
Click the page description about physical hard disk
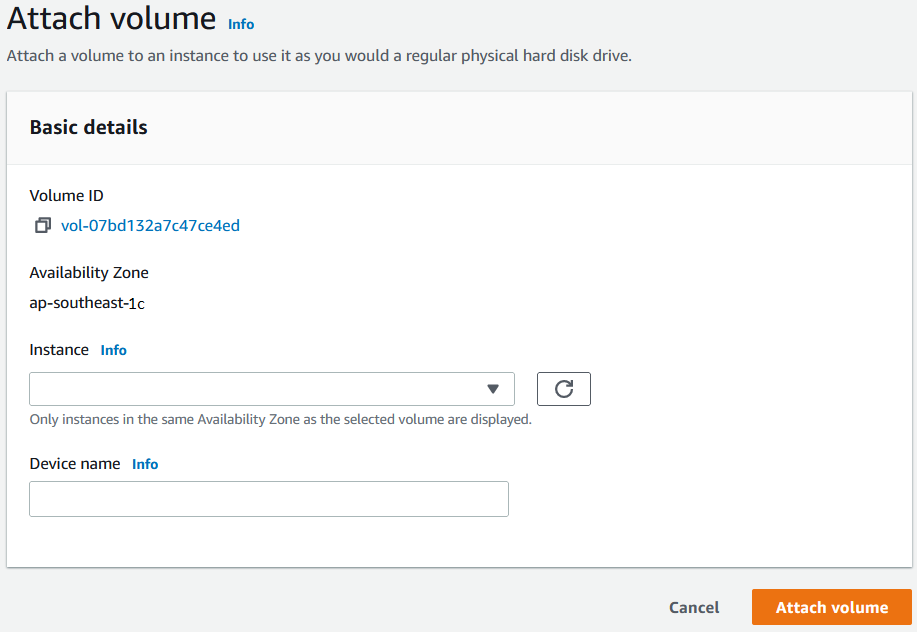point(319,56)
